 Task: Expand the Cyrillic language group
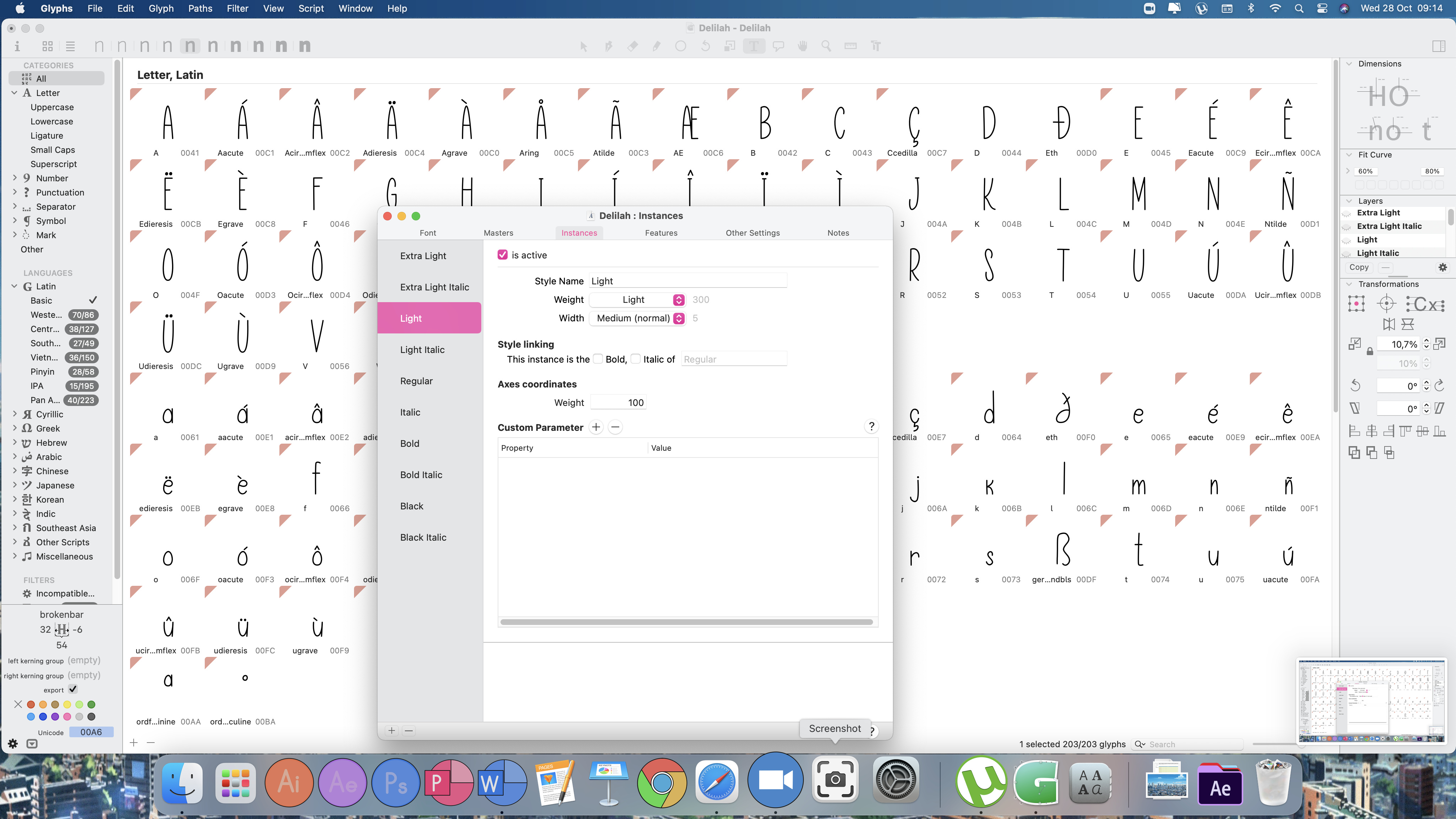coord(15,414)
